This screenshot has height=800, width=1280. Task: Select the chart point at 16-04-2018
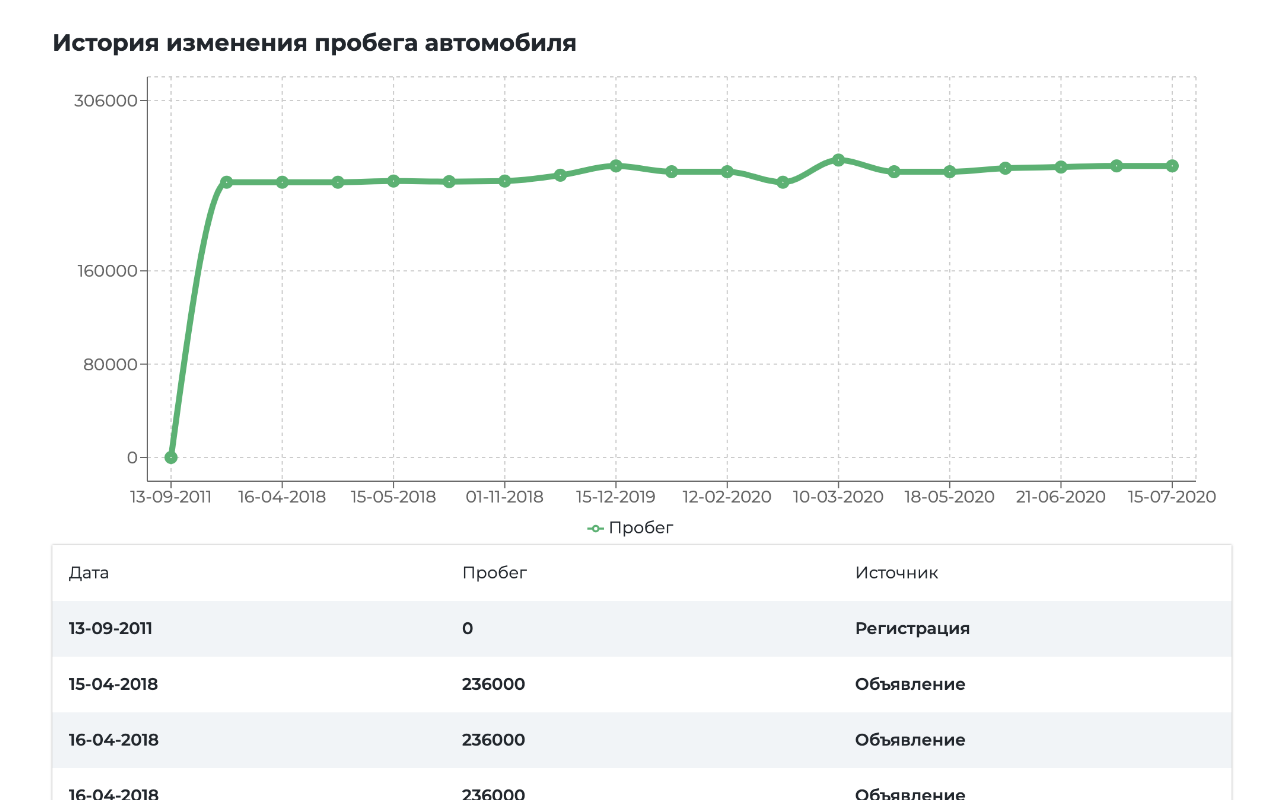point(282,182)
